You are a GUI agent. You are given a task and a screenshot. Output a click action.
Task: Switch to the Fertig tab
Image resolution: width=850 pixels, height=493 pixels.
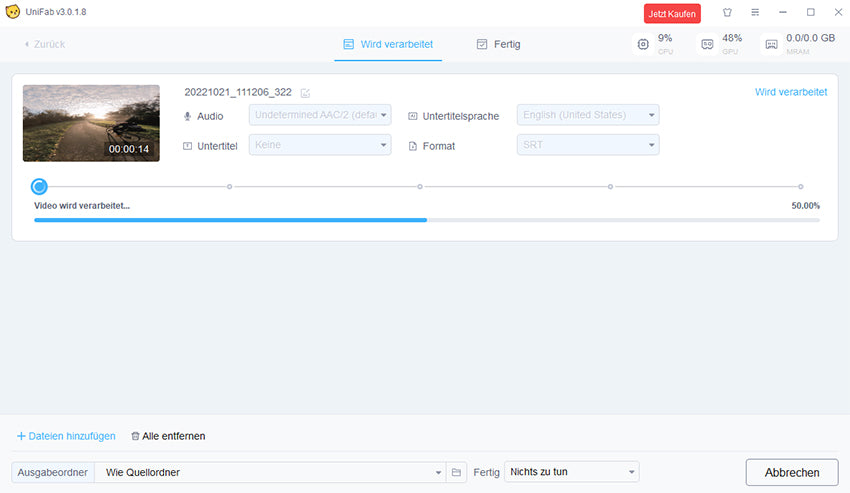coord(498,44)
